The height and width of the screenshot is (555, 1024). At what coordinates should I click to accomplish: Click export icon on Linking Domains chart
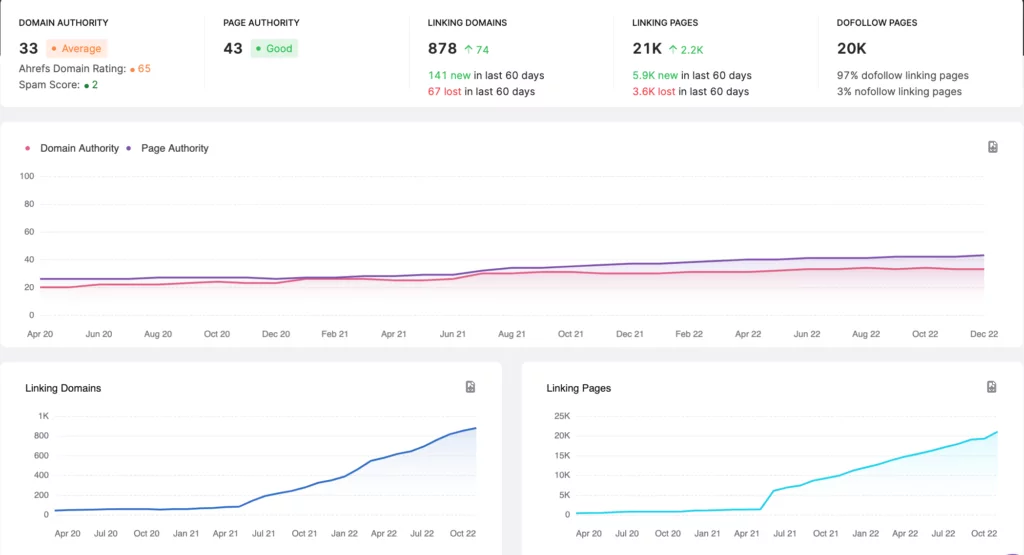click(470, 387)
